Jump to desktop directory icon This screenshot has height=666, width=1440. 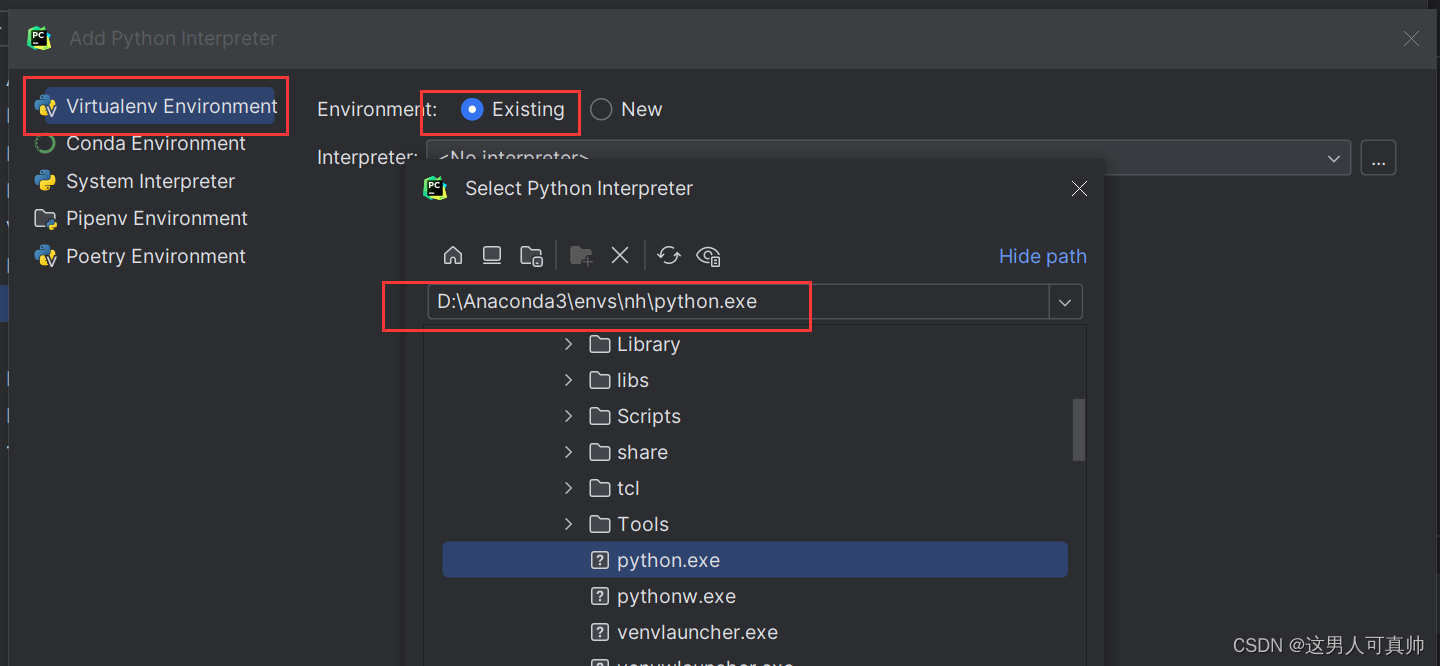(x=492, y=256)
